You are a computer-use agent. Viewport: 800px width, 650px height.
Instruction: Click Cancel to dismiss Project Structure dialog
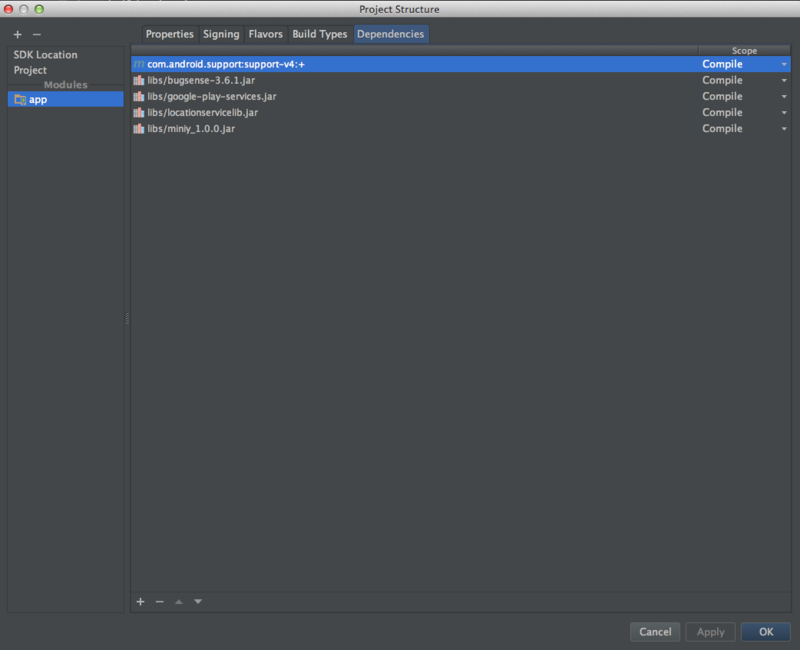tap(655, 632)
